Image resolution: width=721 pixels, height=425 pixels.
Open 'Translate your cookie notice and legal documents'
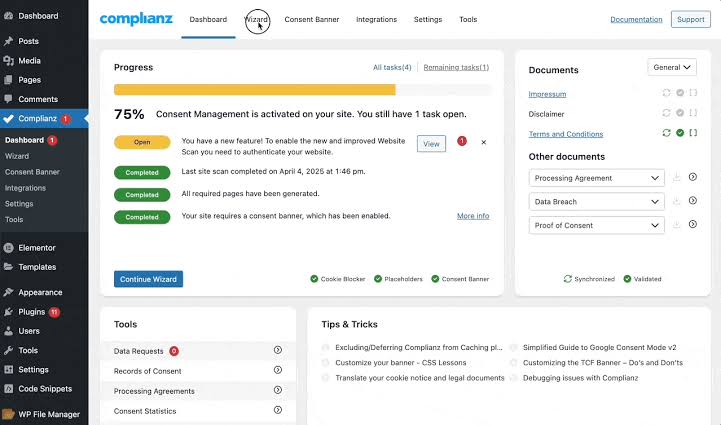[x=420, y=378]
